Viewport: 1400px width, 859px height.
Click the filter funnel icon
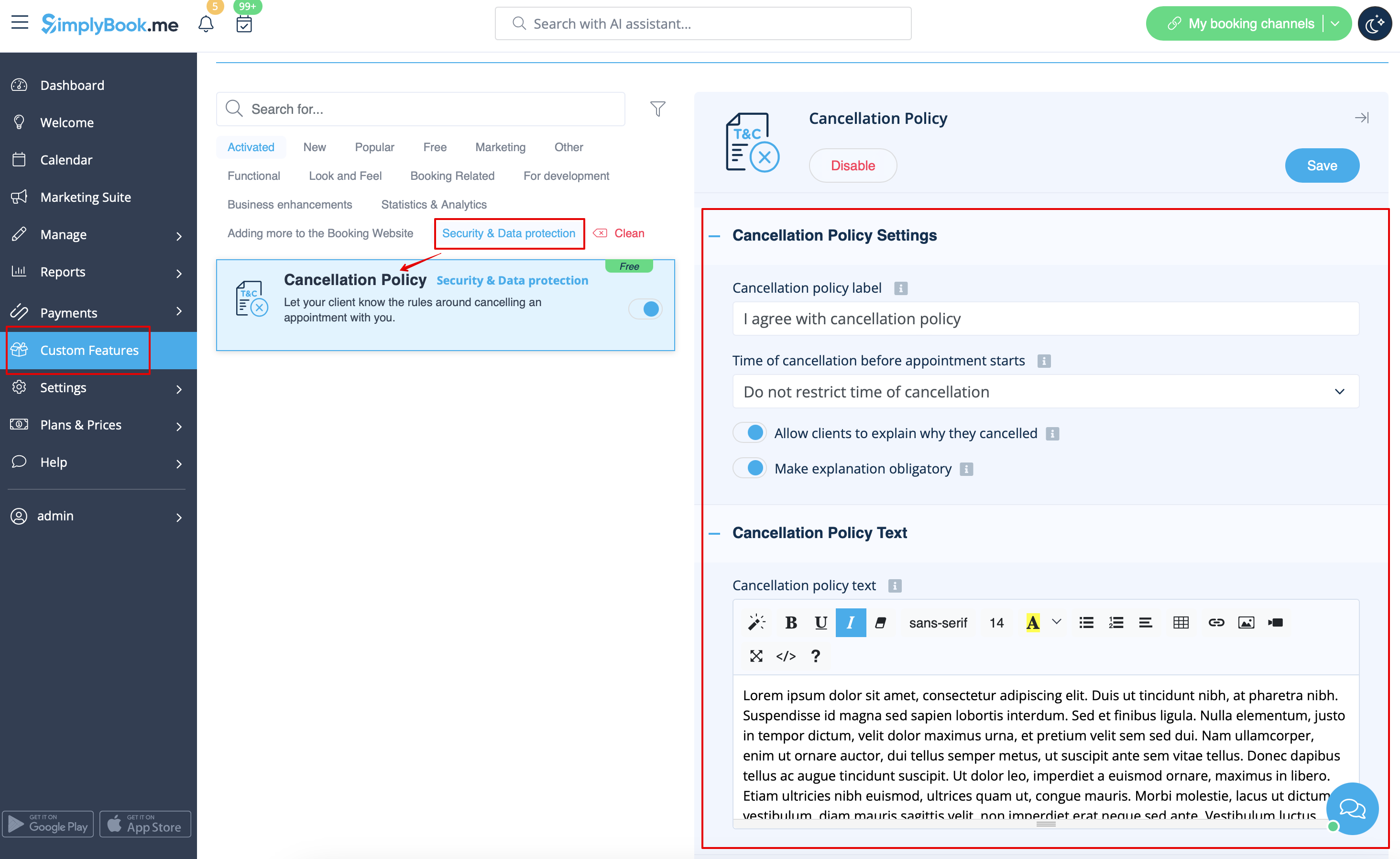coord(657,109)
